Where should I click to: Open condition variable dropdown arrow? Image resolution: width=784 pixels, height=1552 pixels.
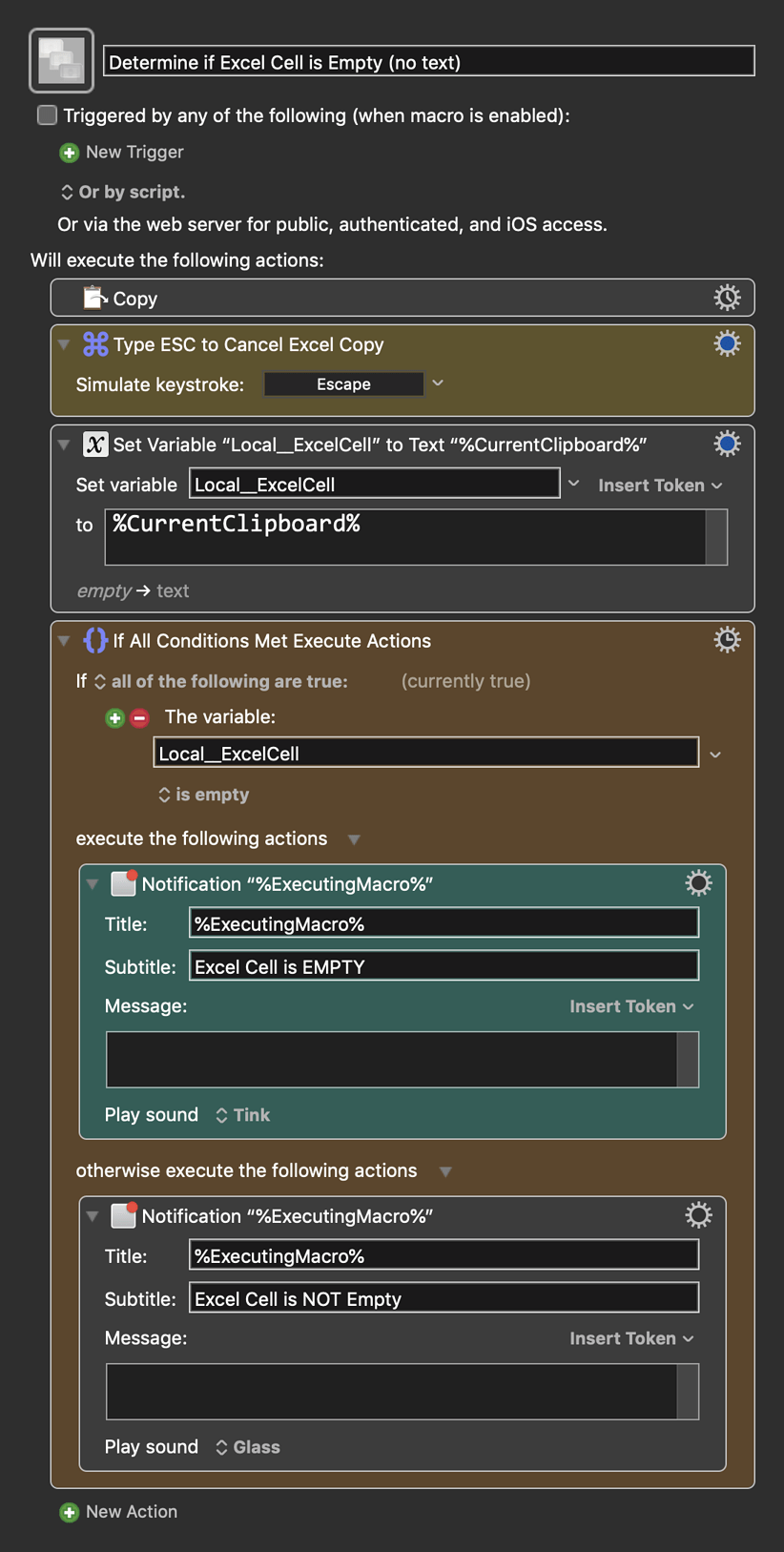coord(715,755)
